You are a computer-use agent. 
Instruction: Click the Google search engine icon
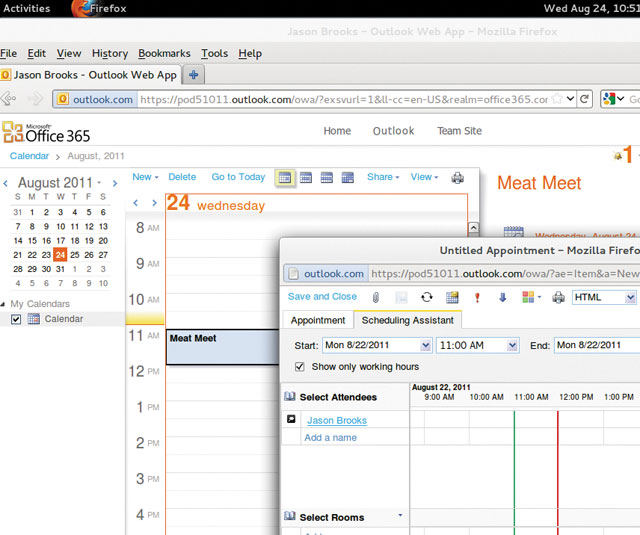609,99
